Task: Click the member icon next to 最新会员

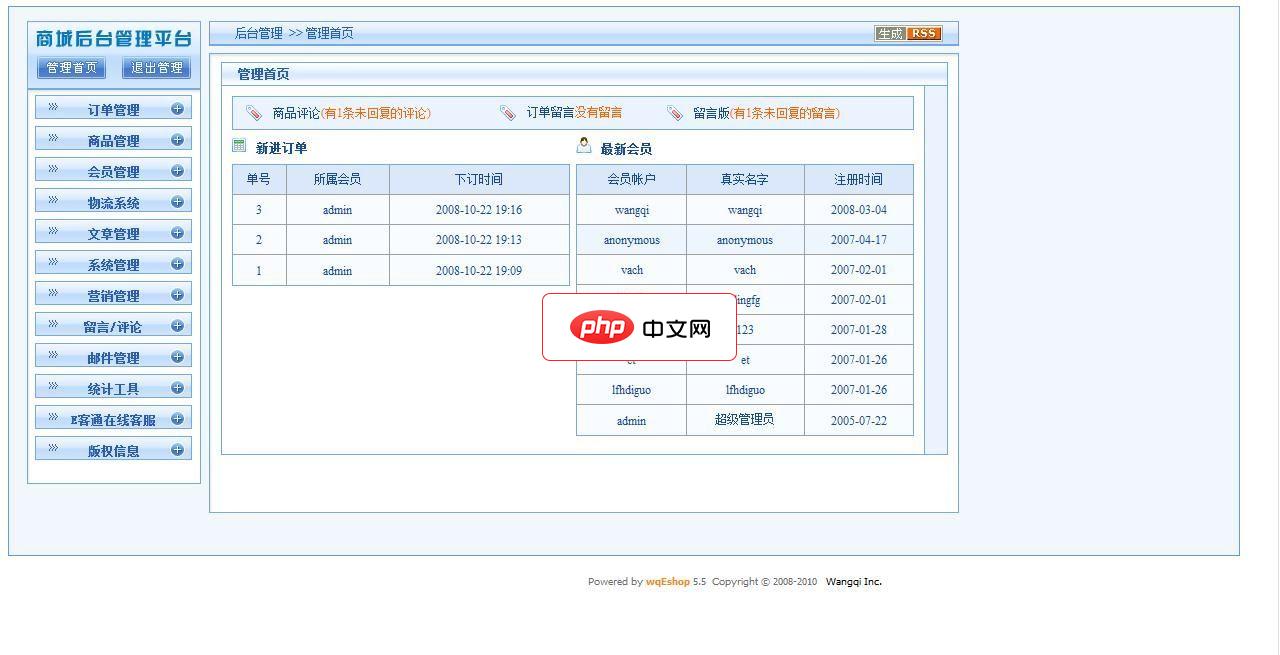Action: 583,145
